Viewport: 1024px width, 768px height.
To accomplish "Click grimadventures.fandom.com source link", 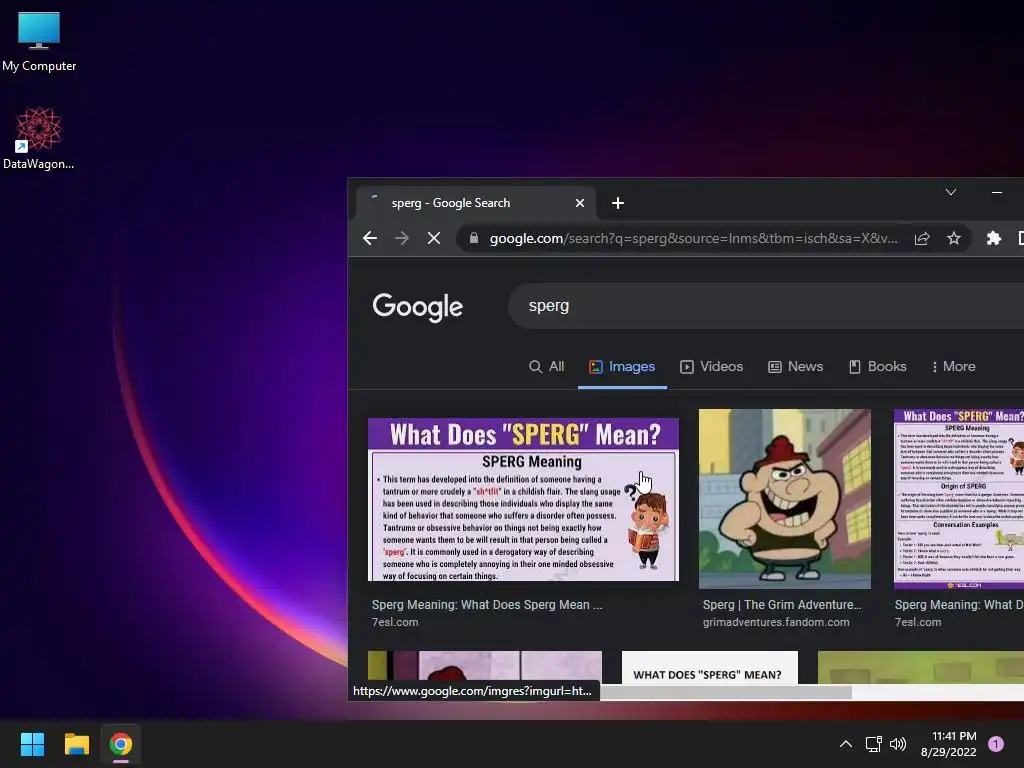I will pos(776,622).
